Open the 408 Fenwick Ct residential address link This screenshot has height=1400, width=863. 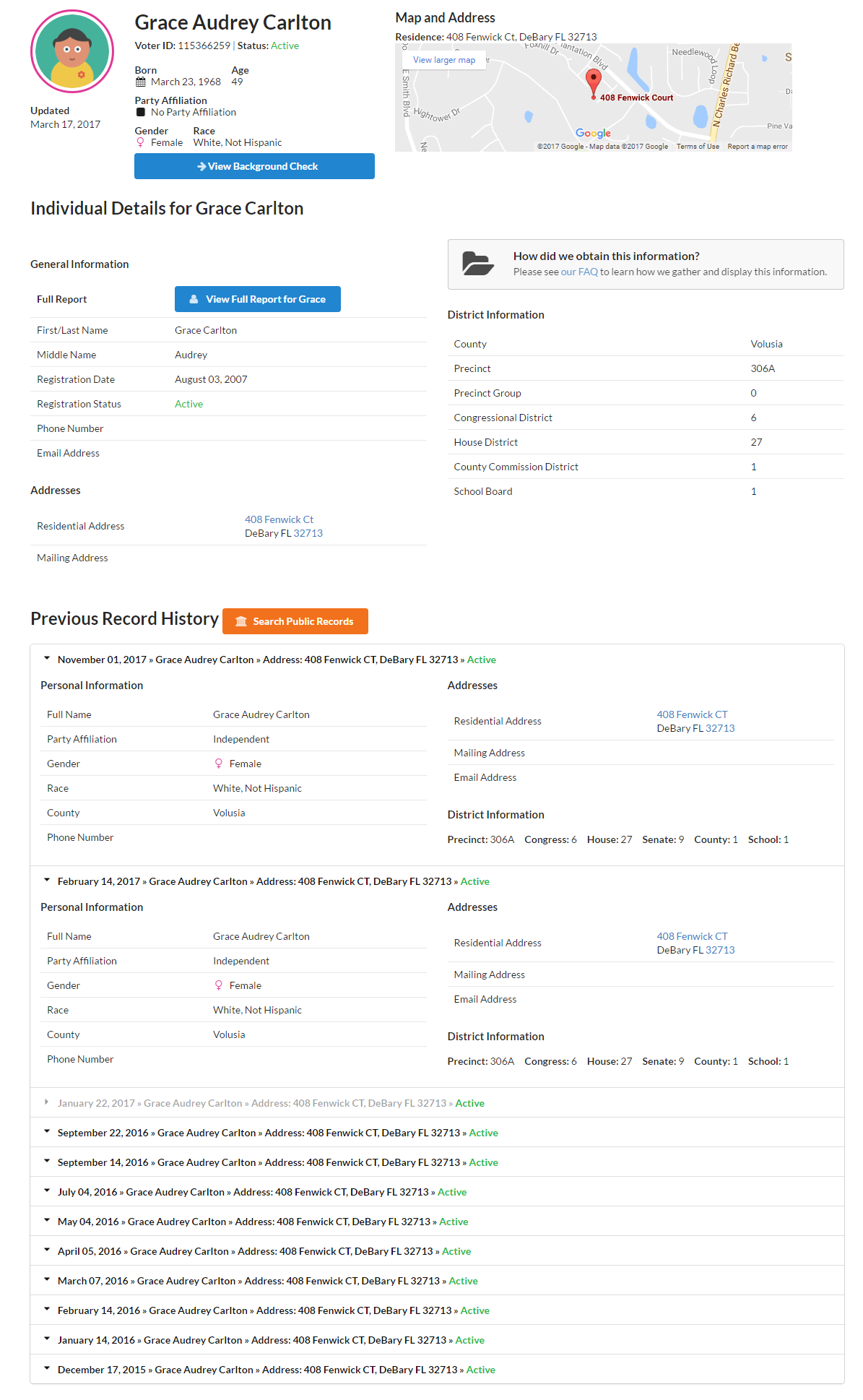point(279,519)
